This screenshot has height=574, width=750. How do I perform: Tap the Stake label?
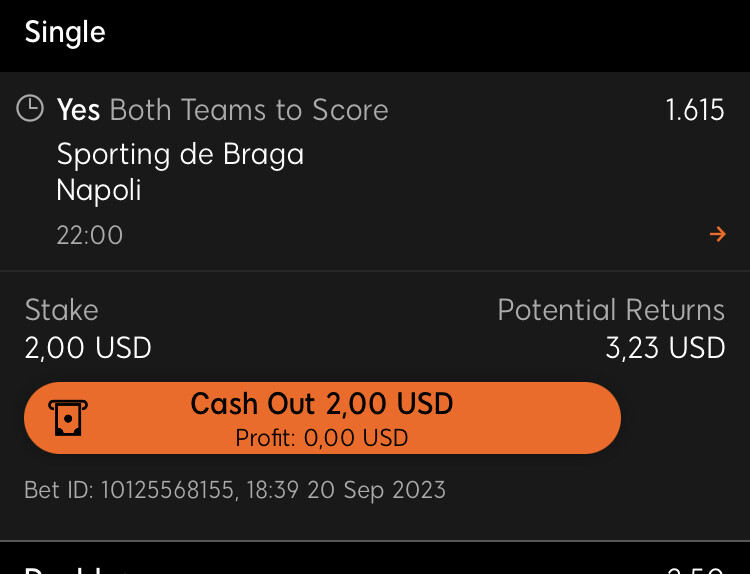pyautogui.click(x=62, y=310)
